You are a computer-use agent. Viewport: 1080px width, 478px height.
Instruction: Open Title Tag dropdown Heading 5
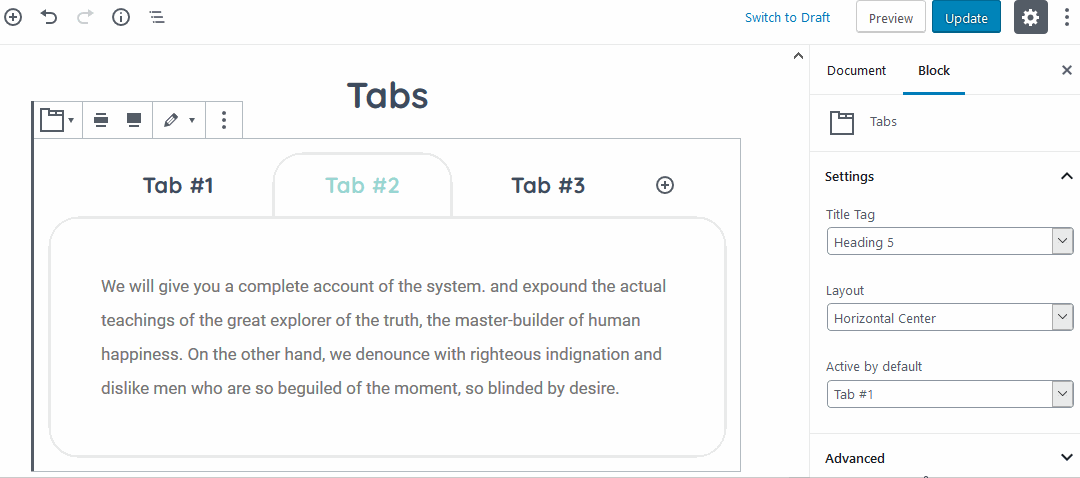point(950,242)
